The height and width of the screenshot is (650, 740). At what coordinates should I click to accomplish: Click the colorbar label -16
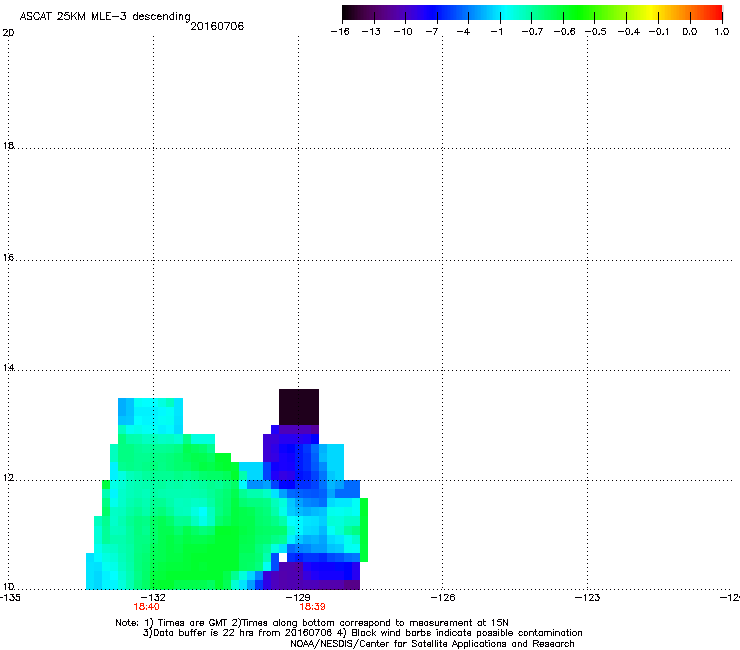coord(340,32)
